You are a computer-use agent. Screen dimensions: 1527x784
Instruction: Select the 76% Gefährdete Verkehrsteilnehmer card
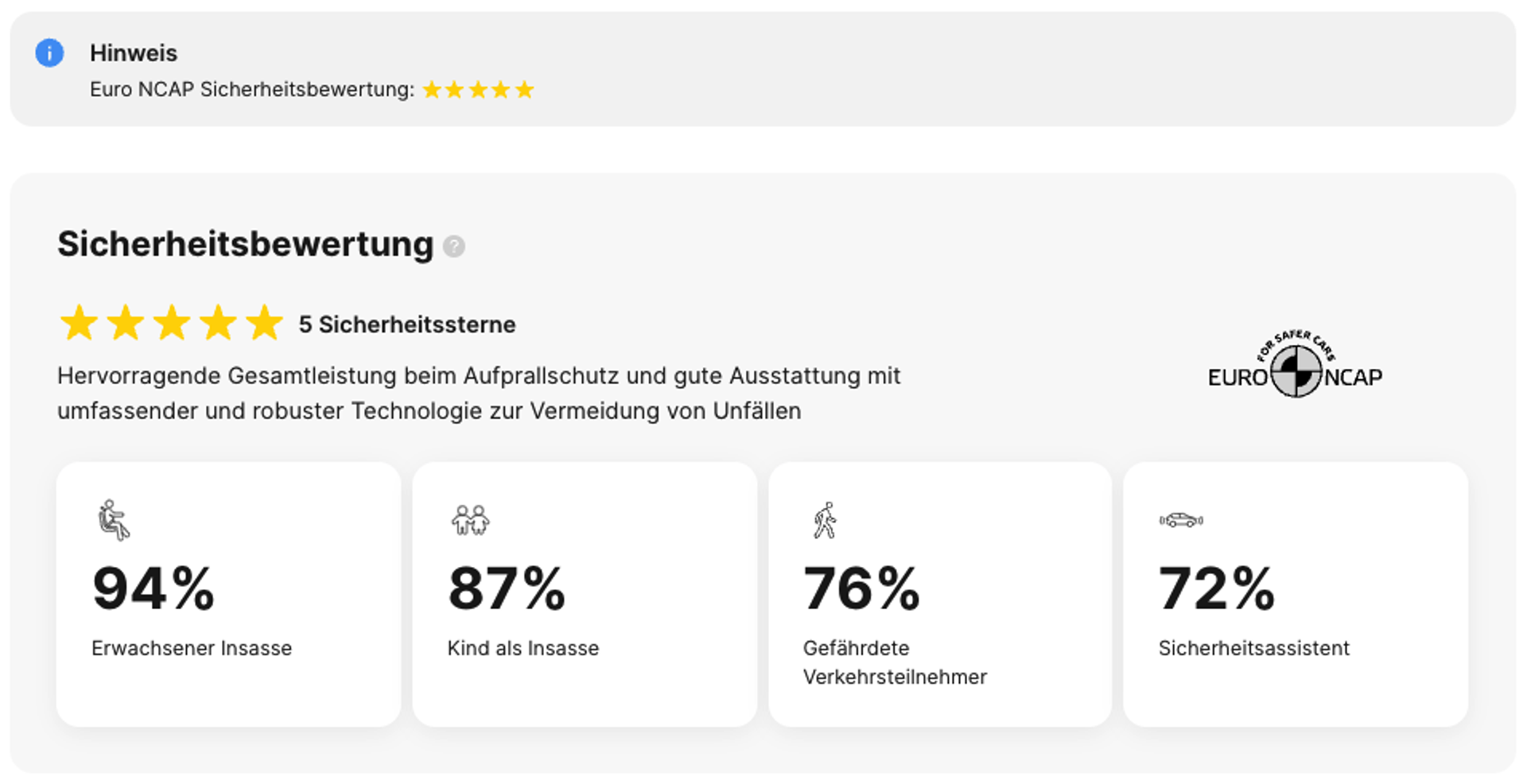click(x=940, y=594)
